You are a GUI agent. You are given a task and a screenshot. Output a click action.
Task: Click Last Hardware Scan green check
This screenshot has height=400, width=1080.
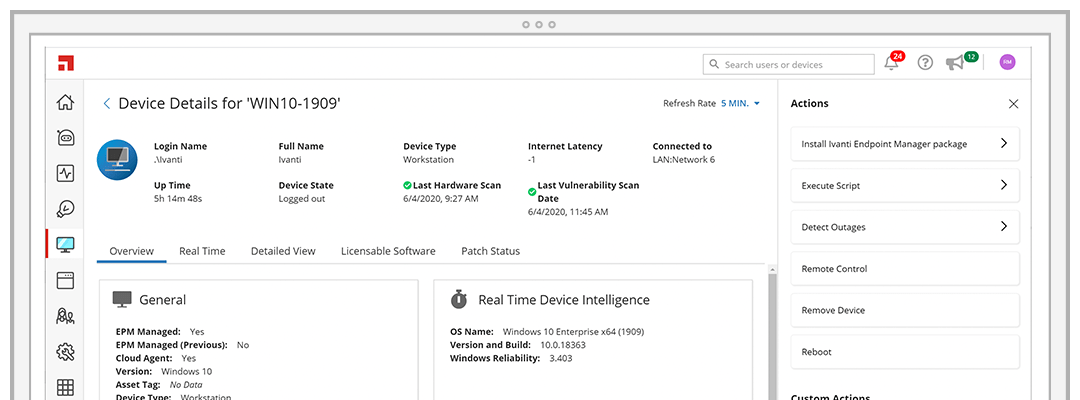coord(407,185)
